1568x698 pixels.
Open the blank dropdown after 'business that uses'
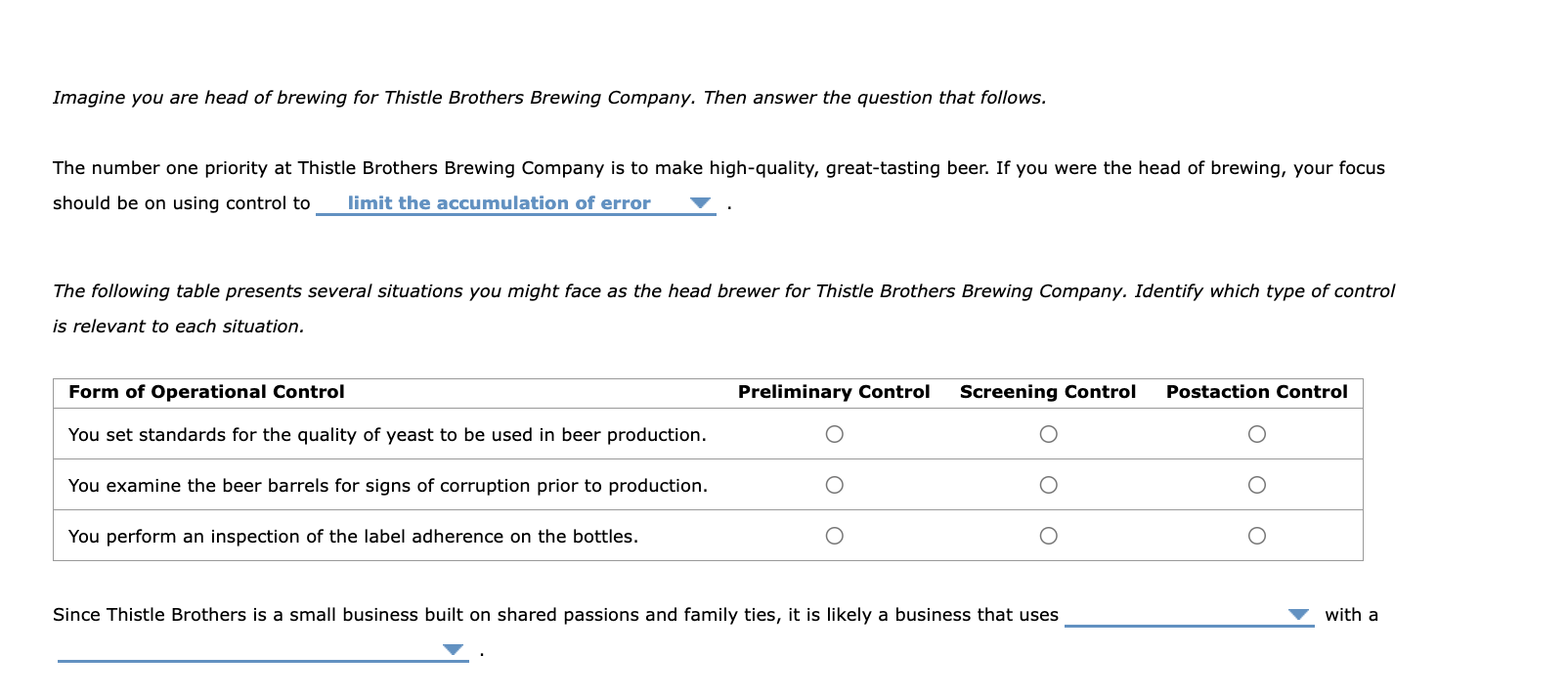(1176, 615)
